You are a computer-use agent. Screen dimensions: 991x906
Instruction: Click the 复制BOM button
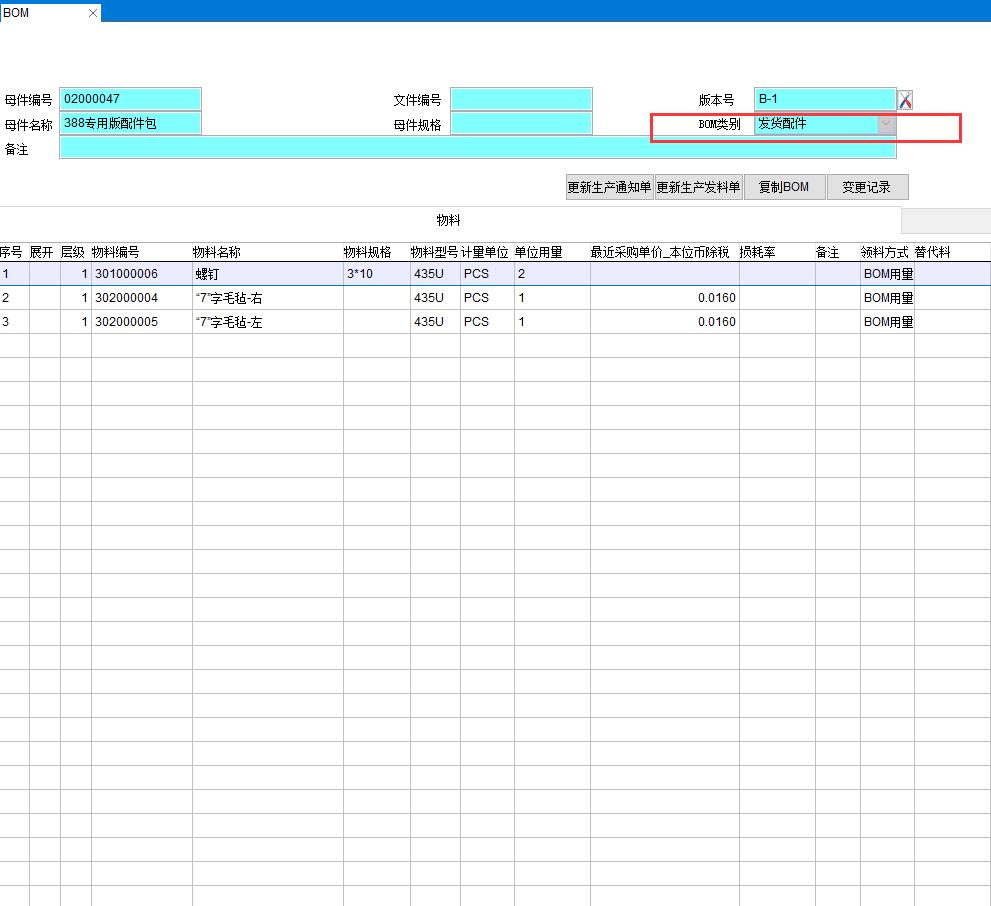click(x=784, y=187)
